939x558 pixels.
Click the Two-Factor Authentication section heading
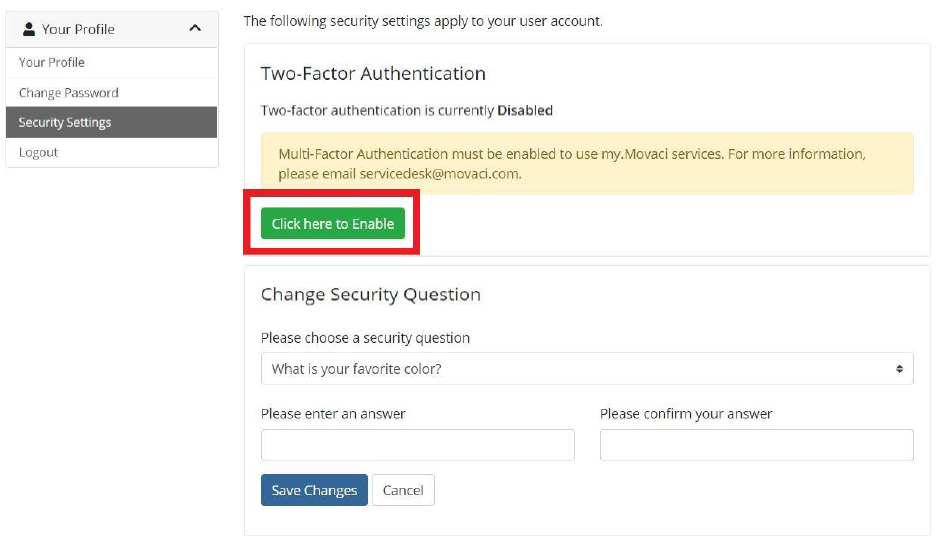(373, 73)
